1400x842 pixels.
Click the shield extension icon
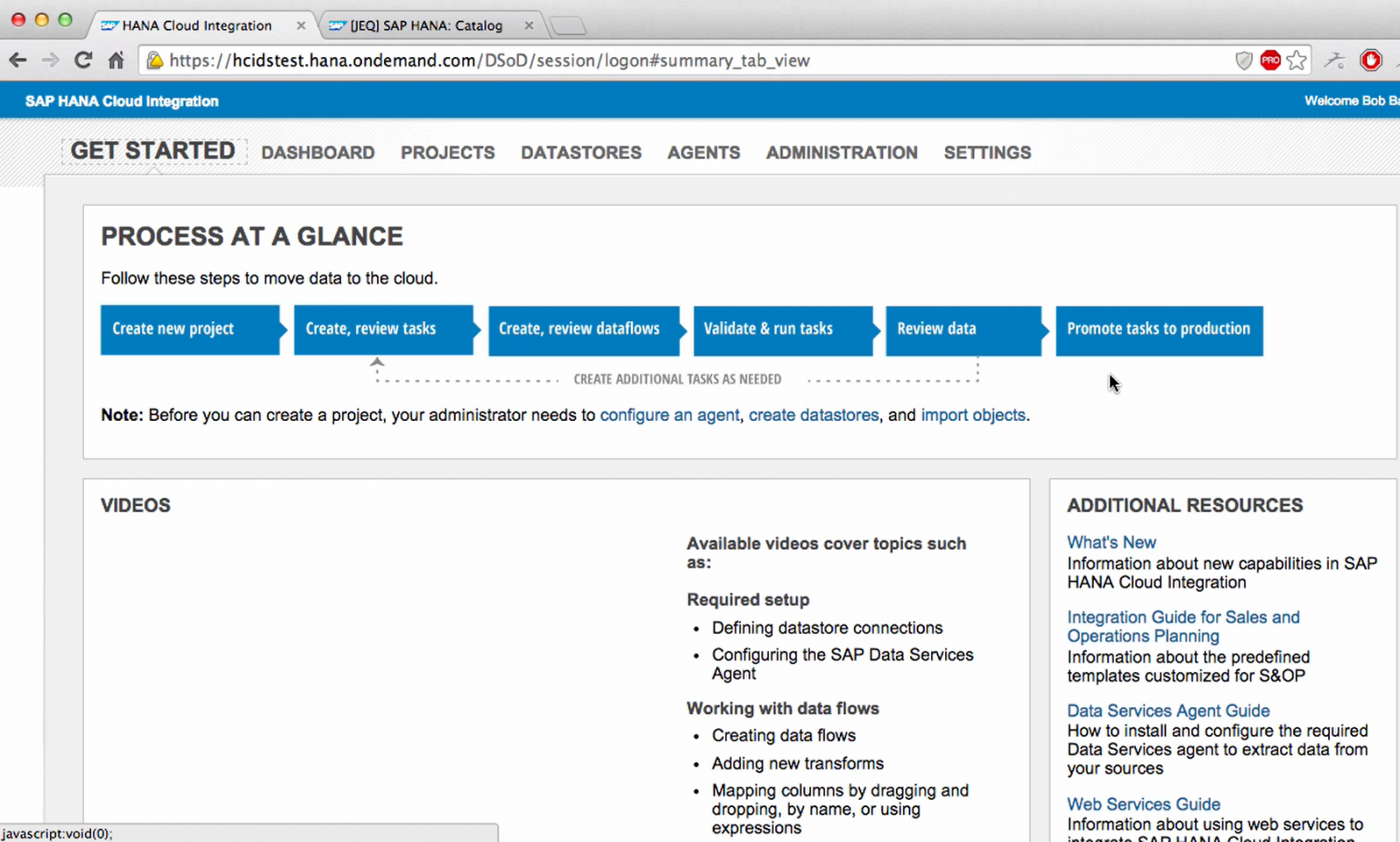pos(1243,60)
